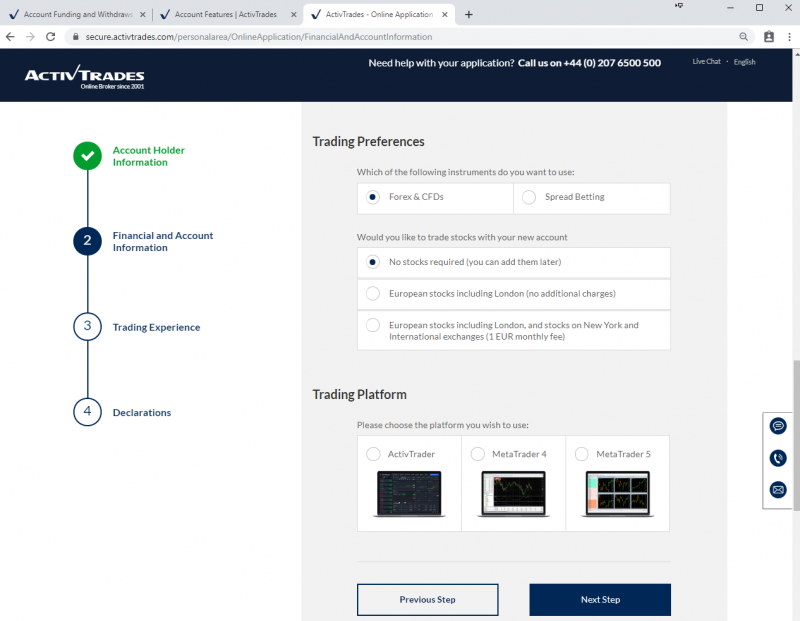Viewport: 800px width, 621px height.
Task: Click the ActivTrades logo
Action: coord(85,78)
